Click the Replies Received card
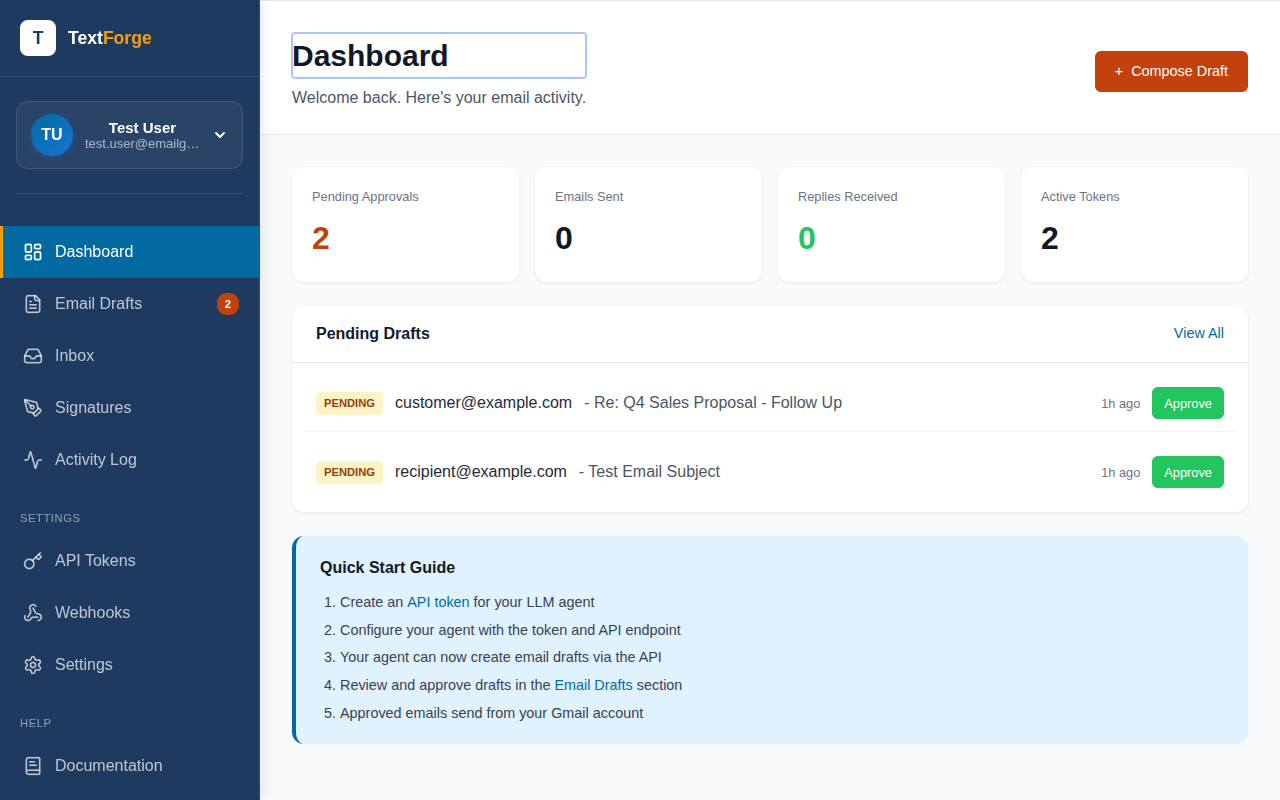The image size is (1280, 800). [891, 224]
